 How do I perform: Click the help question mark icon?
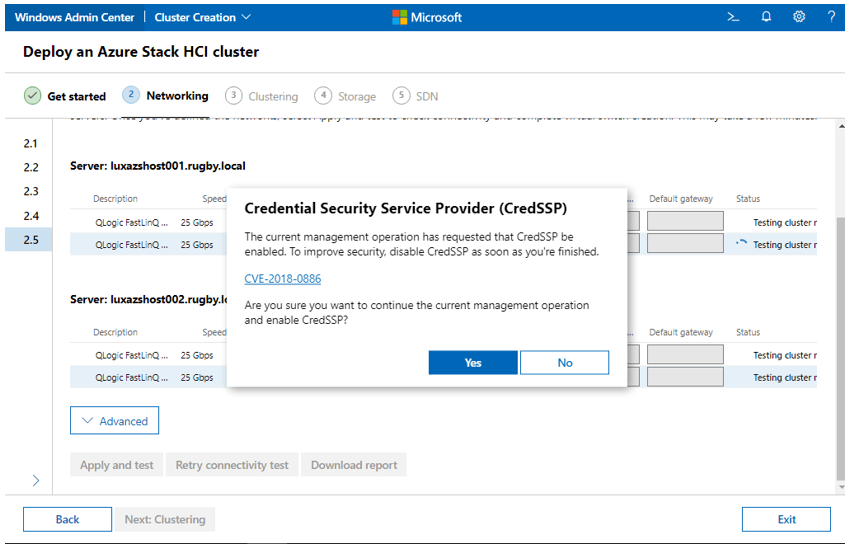831,17
